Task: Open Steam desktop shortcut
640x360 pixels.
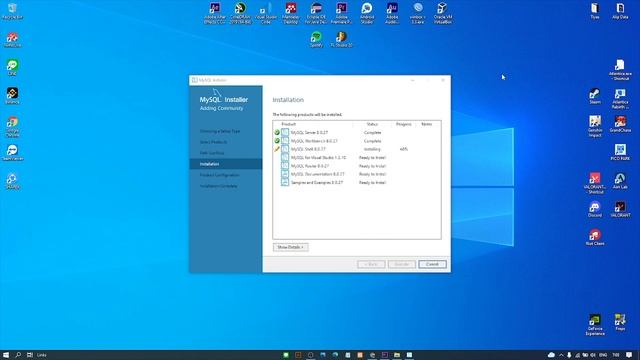Action: pos(595,96)
